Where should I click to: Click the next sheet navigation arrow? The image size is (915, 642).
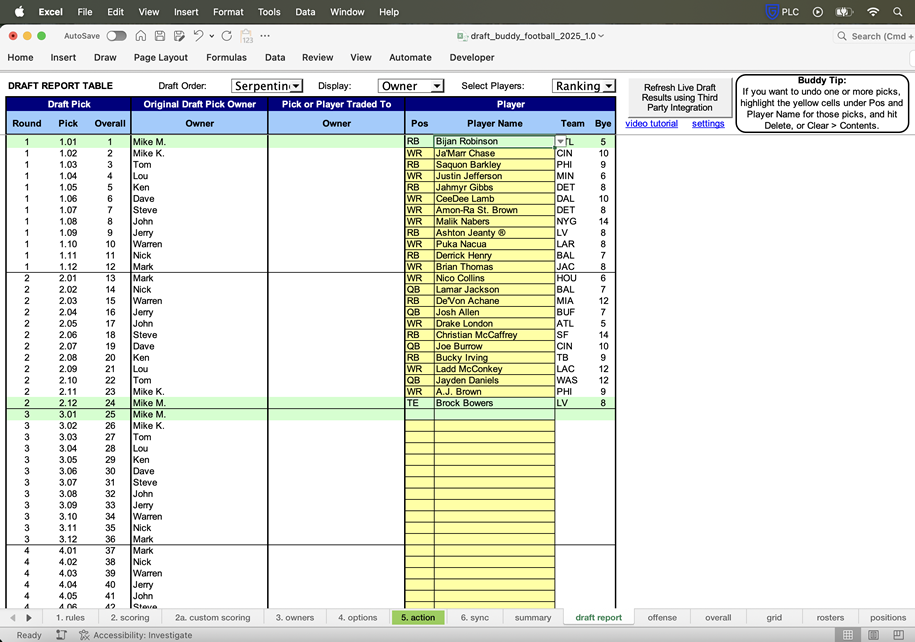29,617
